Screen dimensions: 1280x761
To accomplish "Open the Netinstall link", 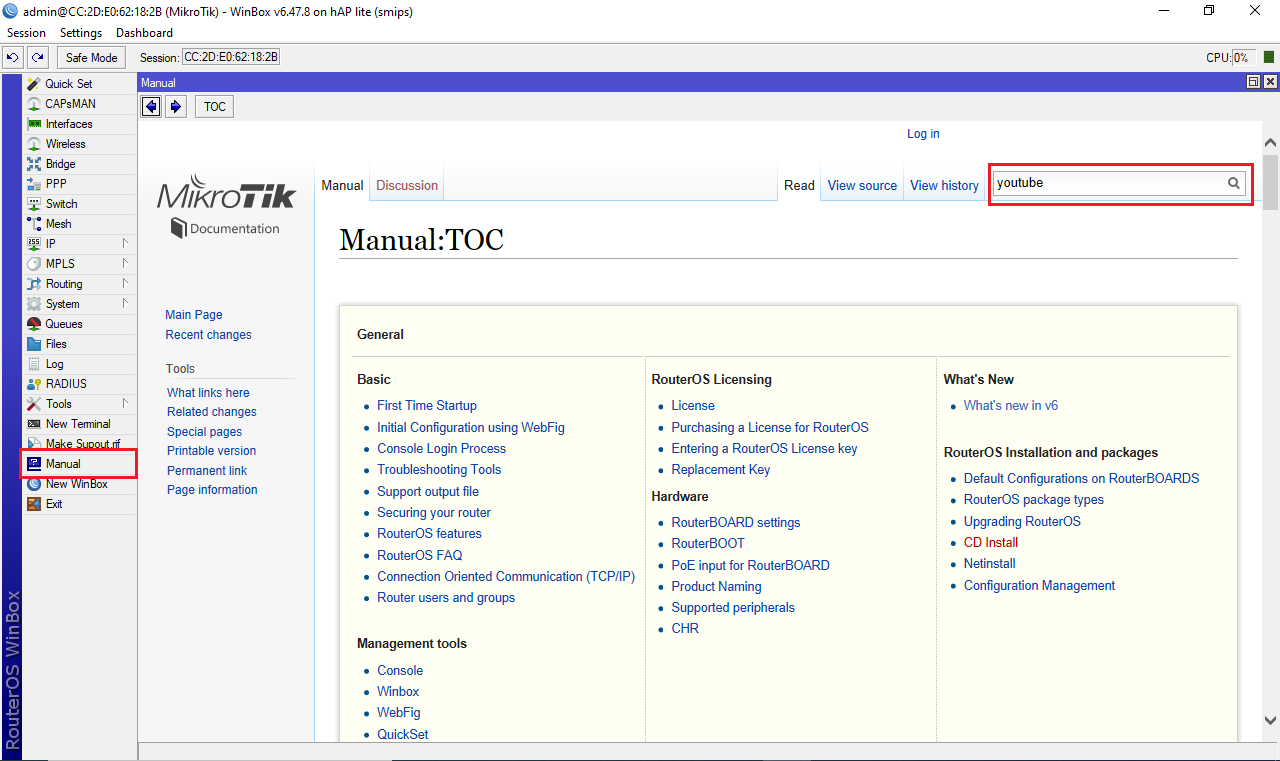I will point(990,564).
